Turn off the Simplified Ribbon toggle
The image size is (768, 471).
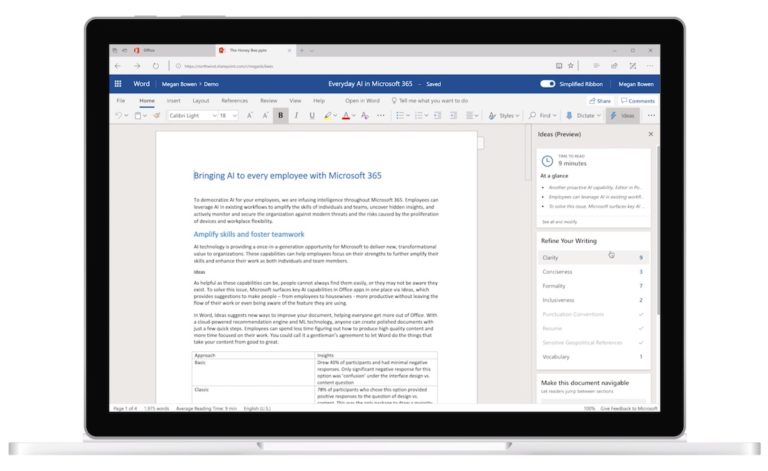click(548, 84)
